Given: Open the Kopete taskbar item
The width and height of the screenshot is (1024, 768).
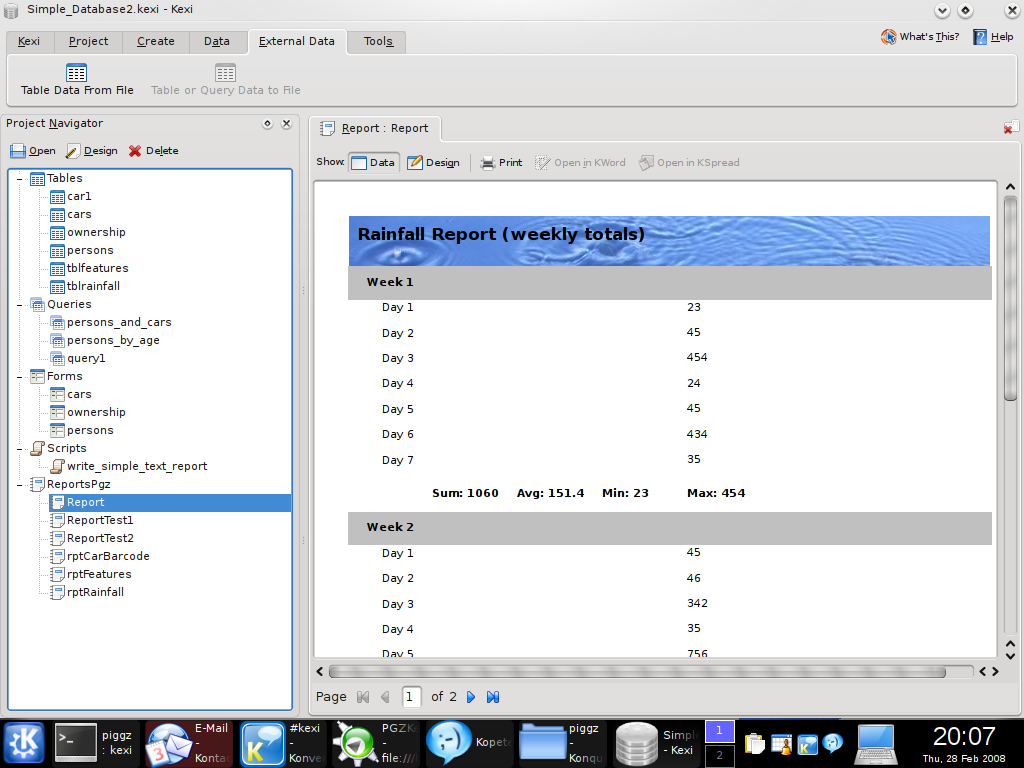Looking at the screenshot, I should [470, 743].
